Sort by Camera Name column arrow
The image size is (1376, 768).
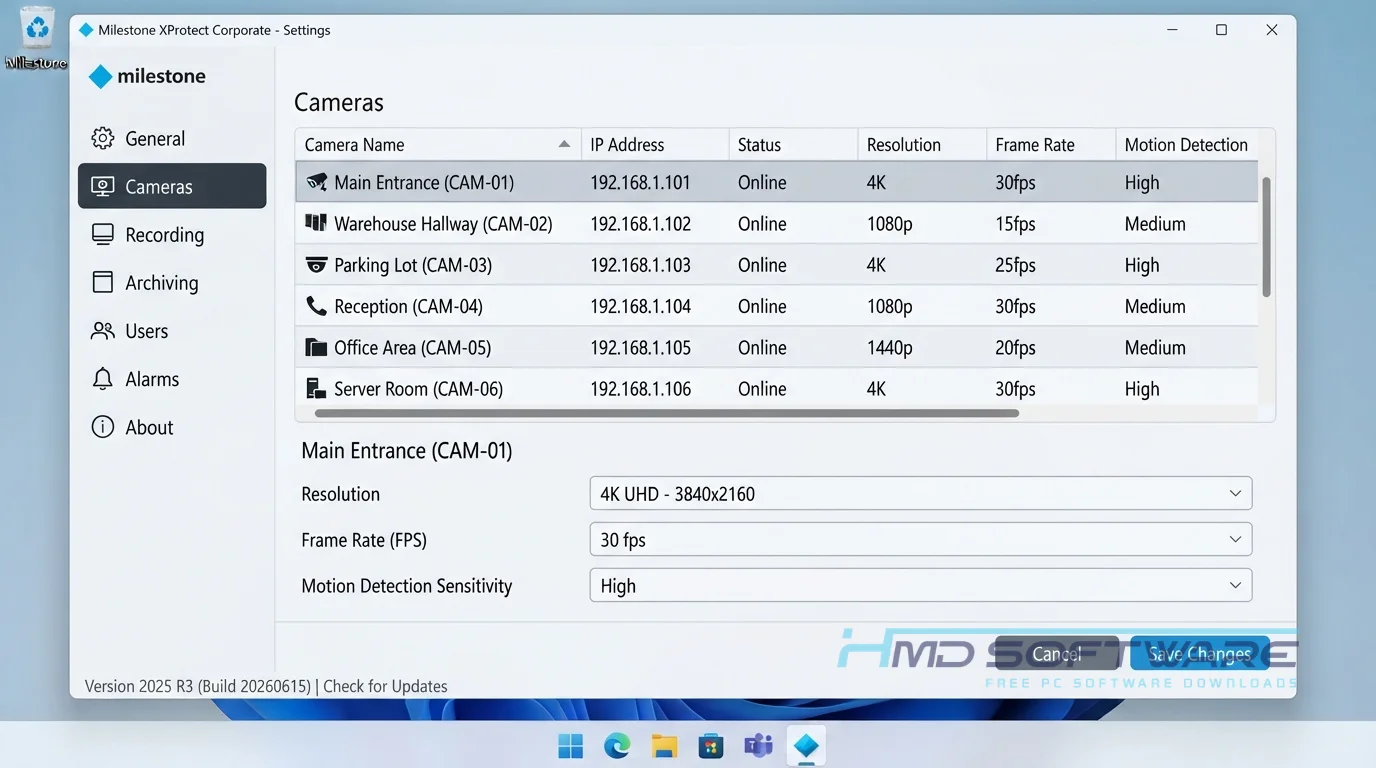564,144
